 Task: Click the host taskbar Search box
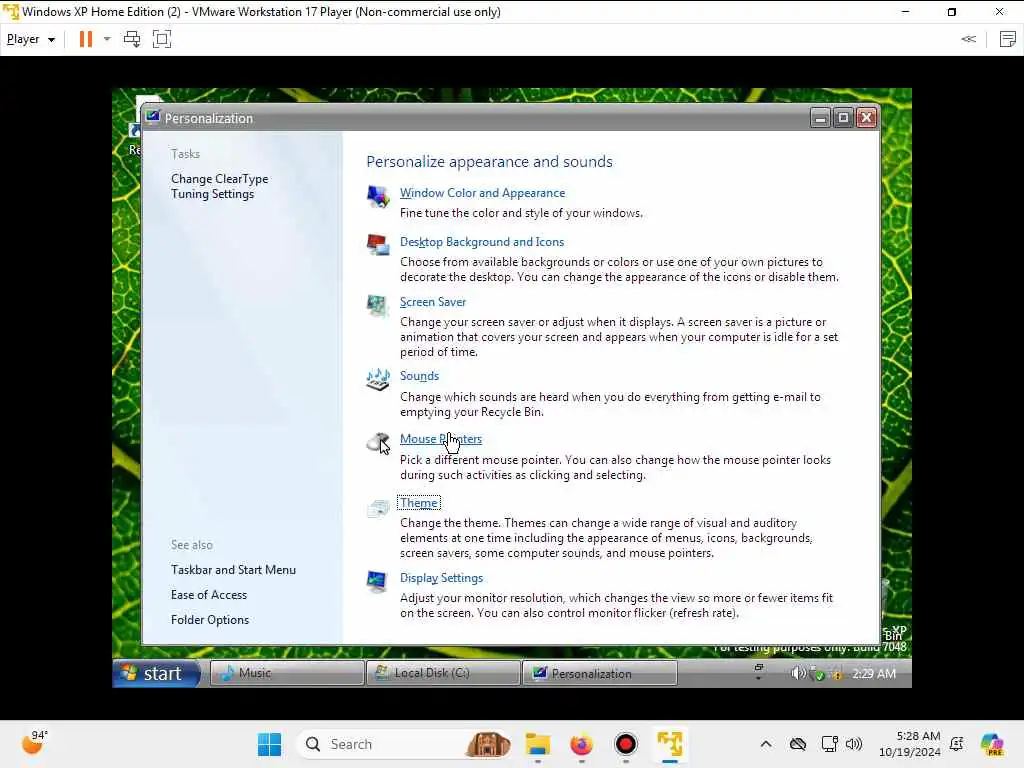pyautogui.click(x=403, y=744)
